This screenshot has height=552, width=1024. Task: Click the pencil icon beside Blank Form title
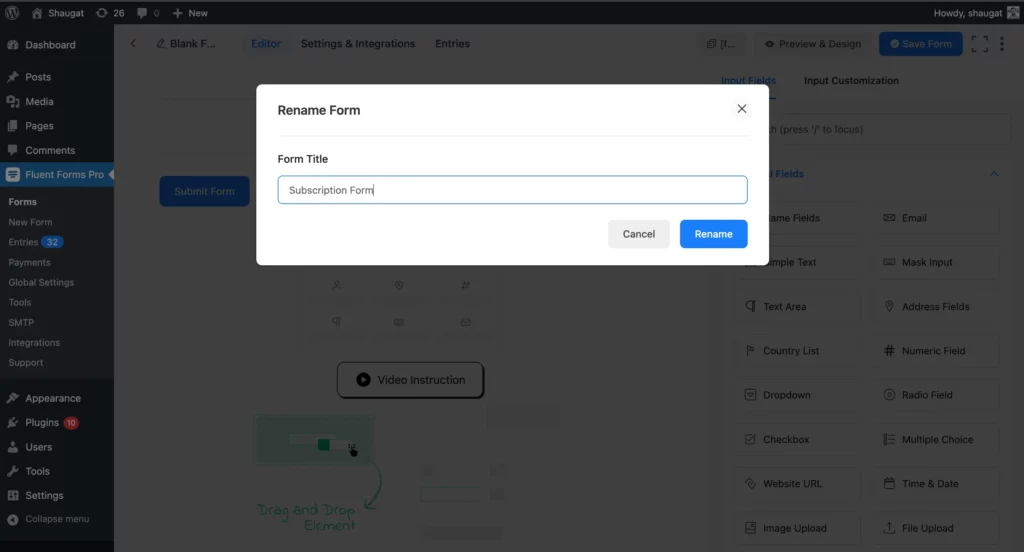coord(161,44)
